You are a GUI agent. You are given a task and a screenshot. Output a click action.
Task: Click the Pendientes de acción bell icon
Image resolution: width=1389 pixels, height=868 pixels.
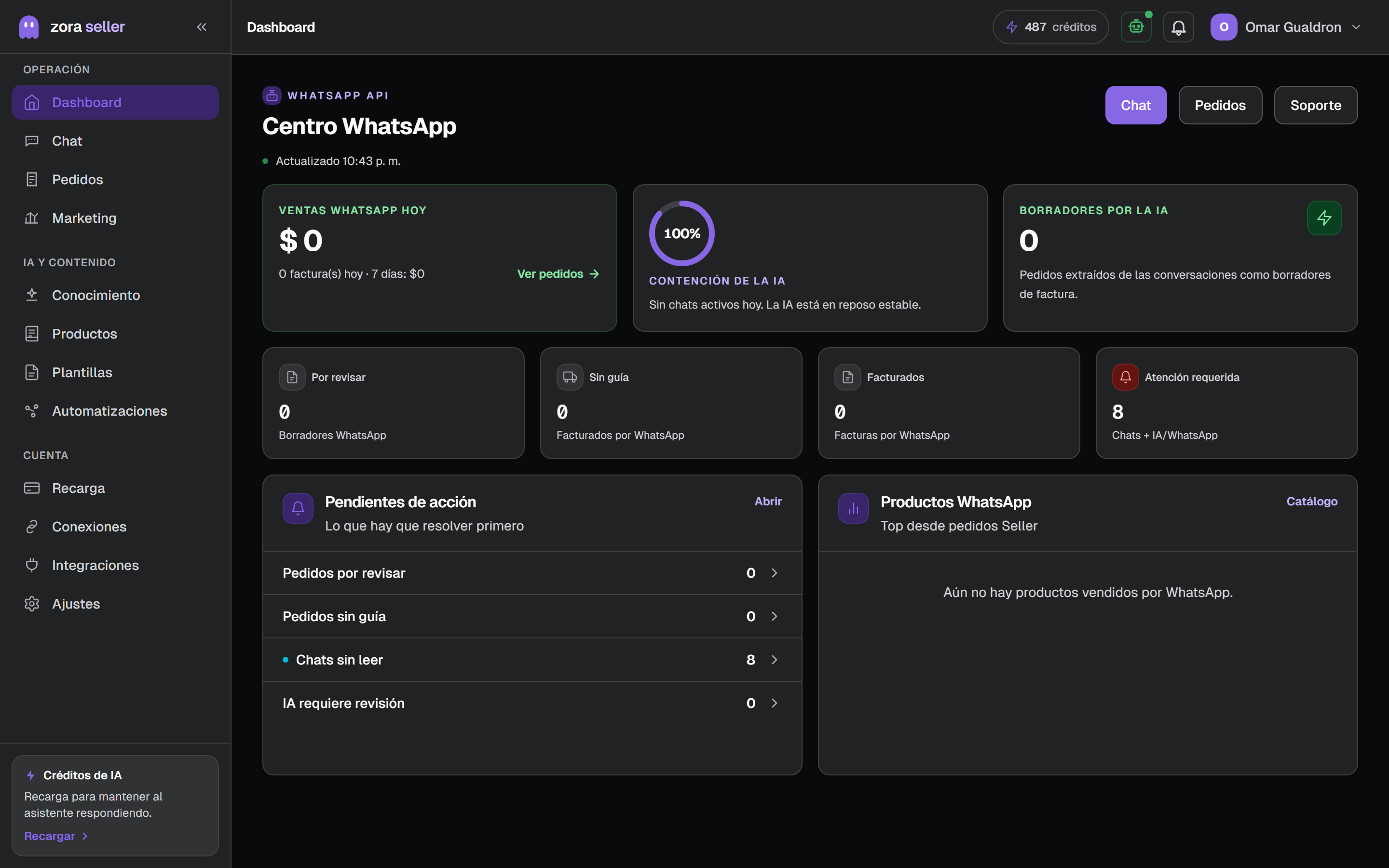(298, 508)
